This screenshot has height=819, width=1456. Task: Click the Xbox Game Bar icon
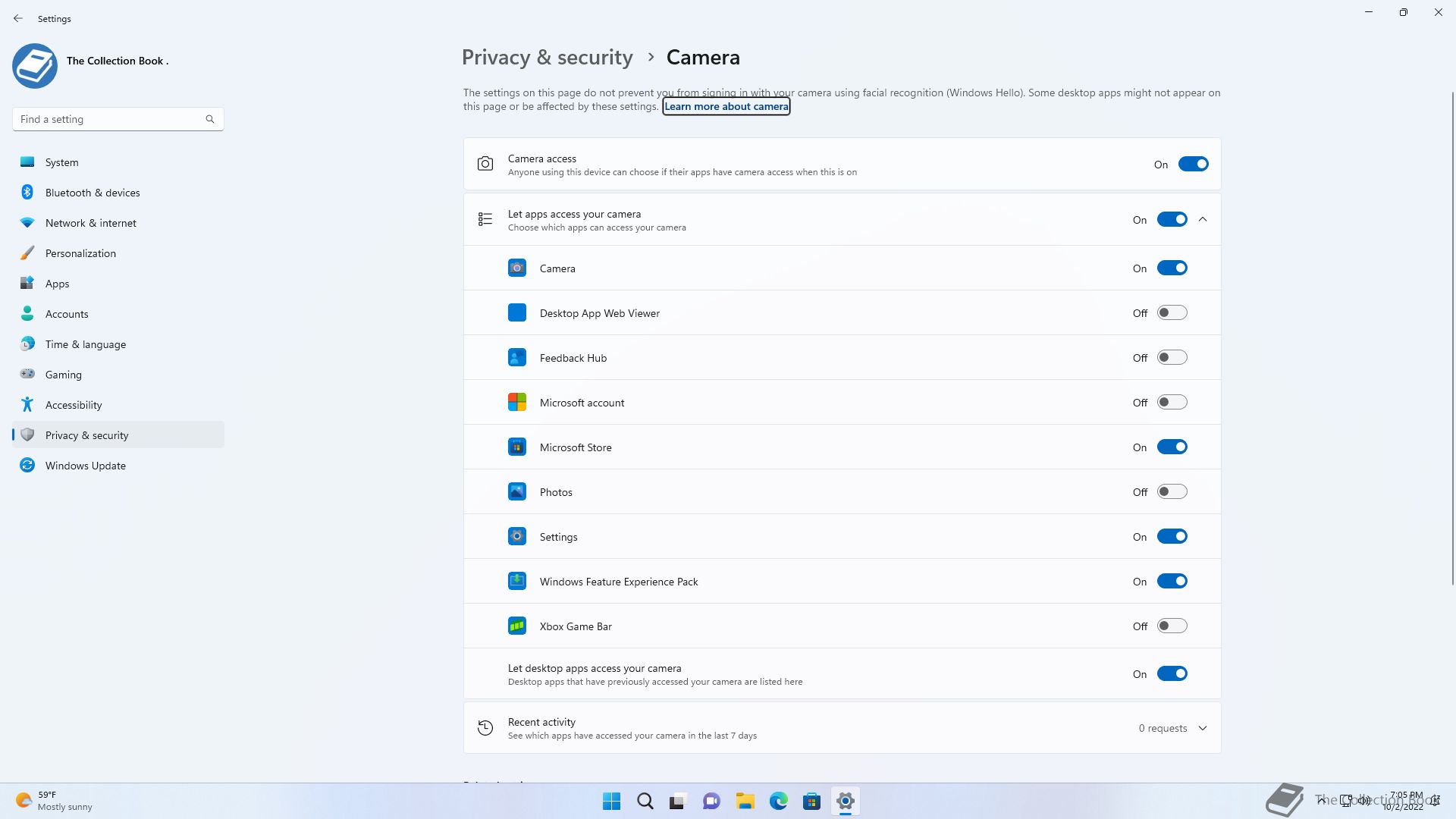coord(517,626)
